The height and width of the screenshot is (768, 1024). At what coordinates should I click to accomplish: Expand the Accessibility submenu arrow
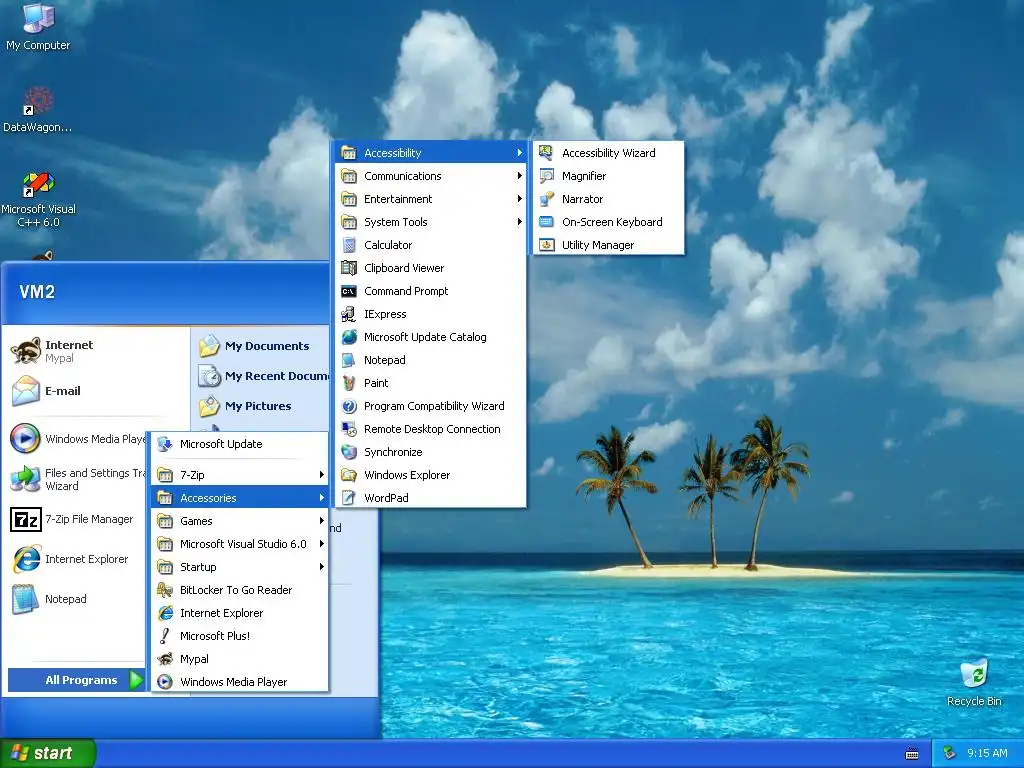pyautogui.click(x=520, y=153)
